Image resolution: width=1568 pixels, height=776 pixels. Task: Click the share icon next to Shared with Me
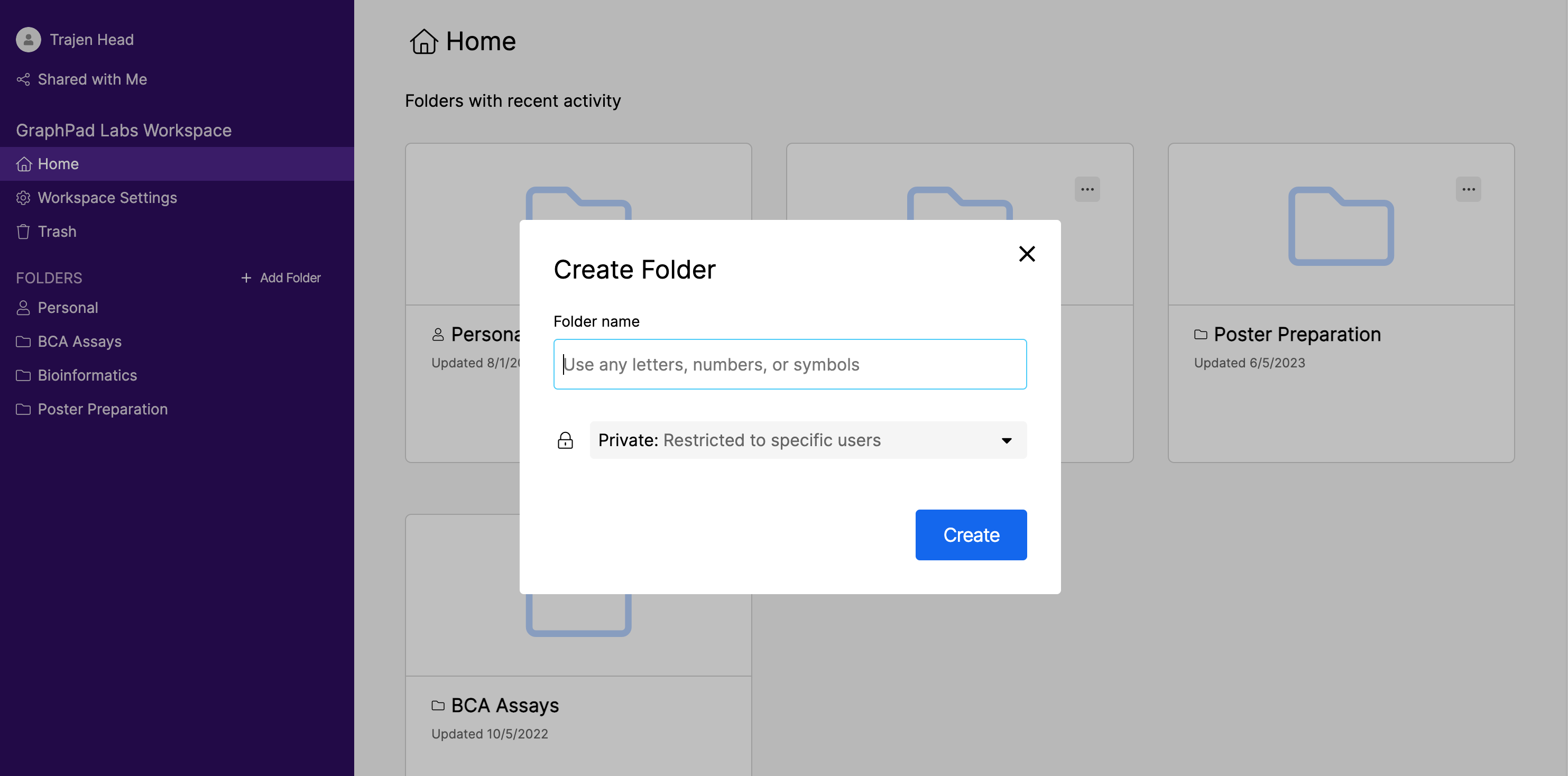coord(23,79)
